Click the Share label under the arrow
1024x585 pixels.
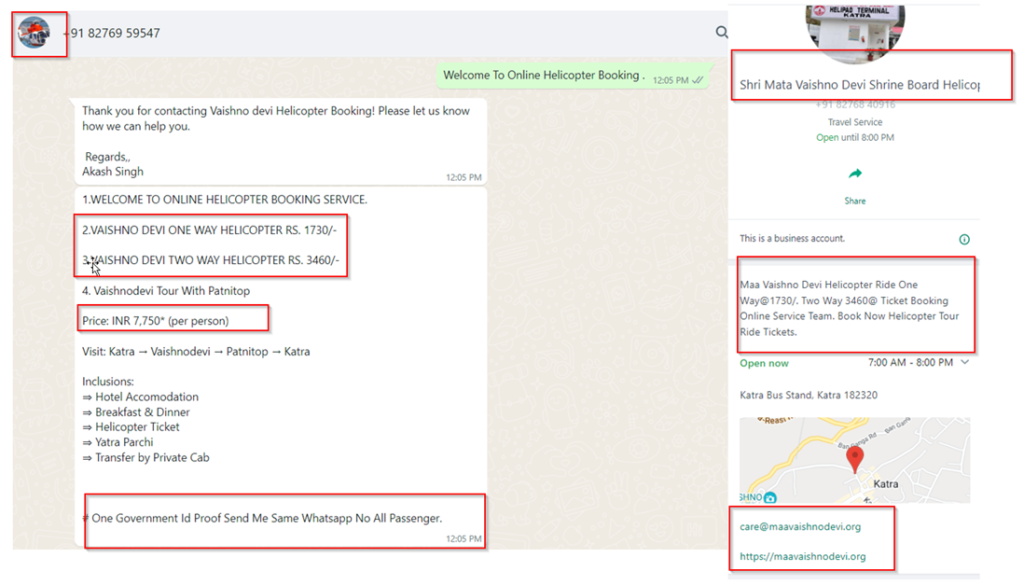(x=855, y=201)
